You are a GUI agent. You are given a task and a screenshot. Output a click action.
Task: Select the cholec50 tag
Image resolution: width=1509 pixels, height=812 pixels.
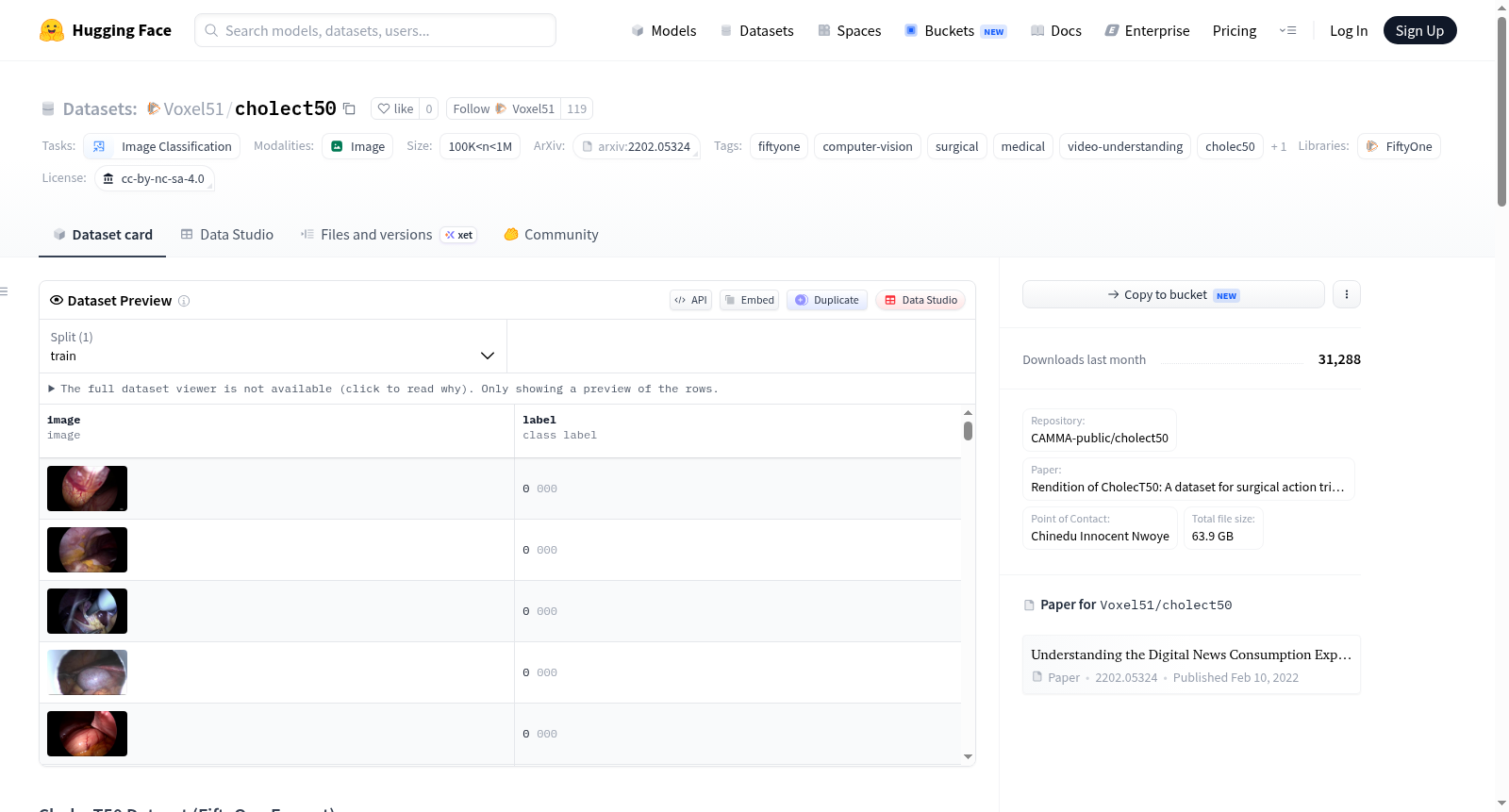[x=1230, y=146]
